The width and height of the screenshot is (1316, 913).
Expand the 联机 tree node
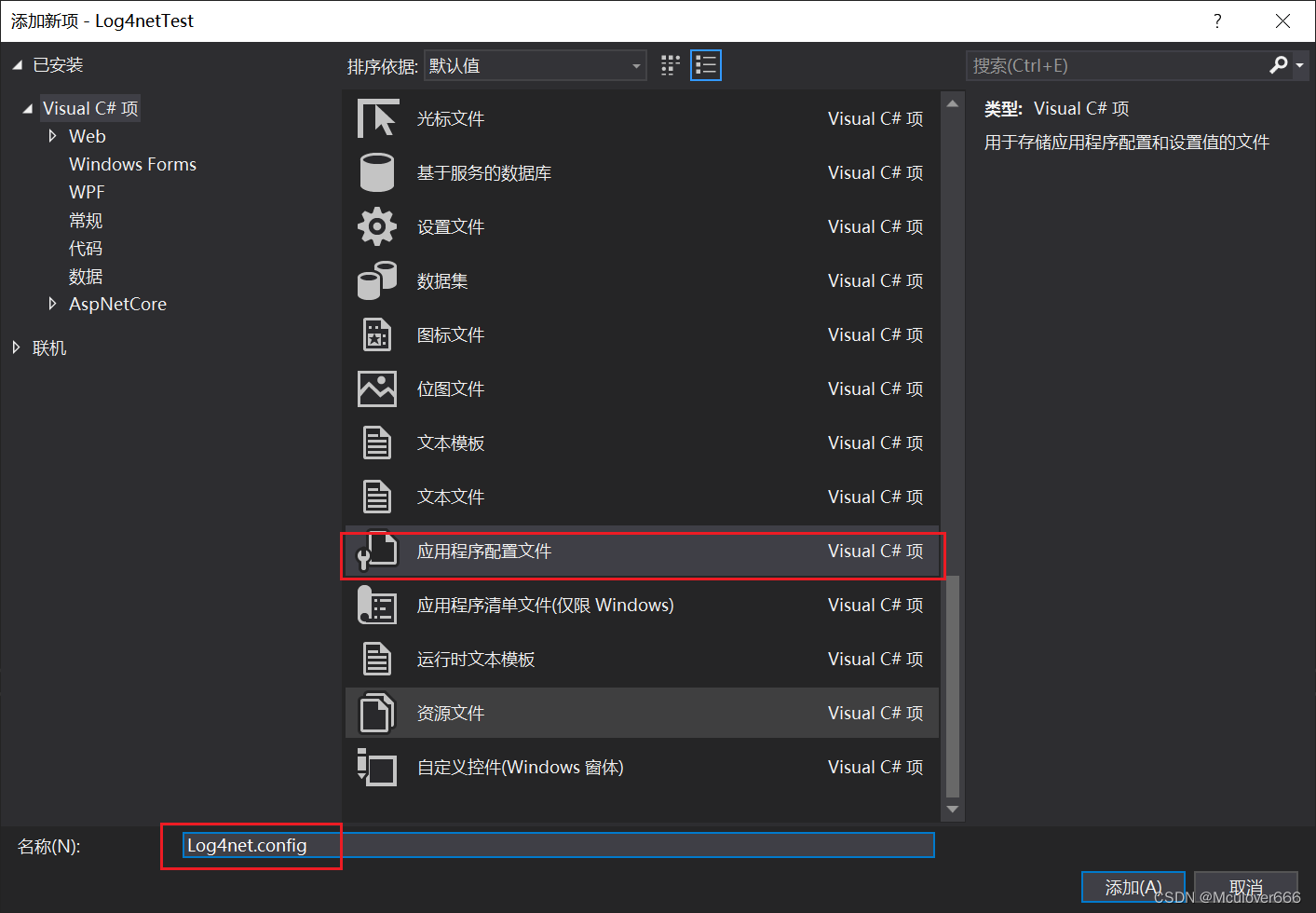tap(16, 347)
